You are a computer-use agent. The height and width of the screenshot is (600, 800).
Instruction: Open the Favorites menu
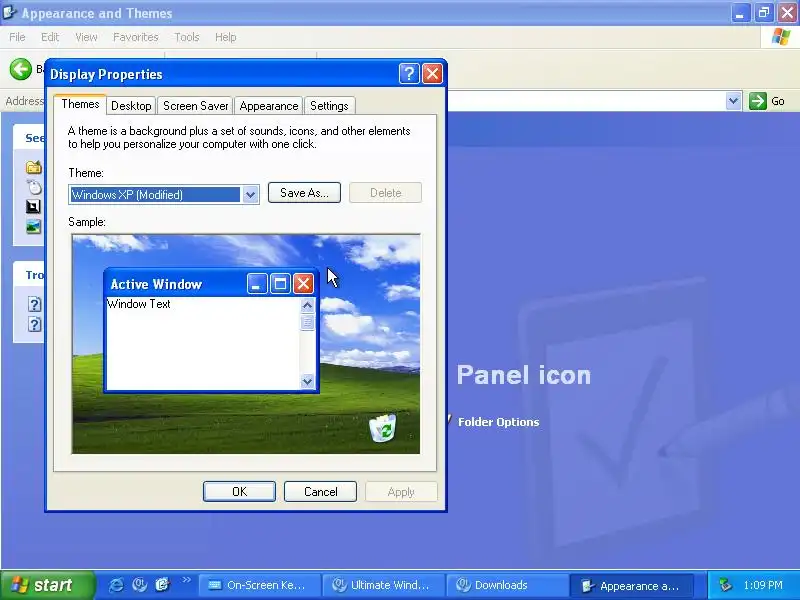(x=136, y=37)
